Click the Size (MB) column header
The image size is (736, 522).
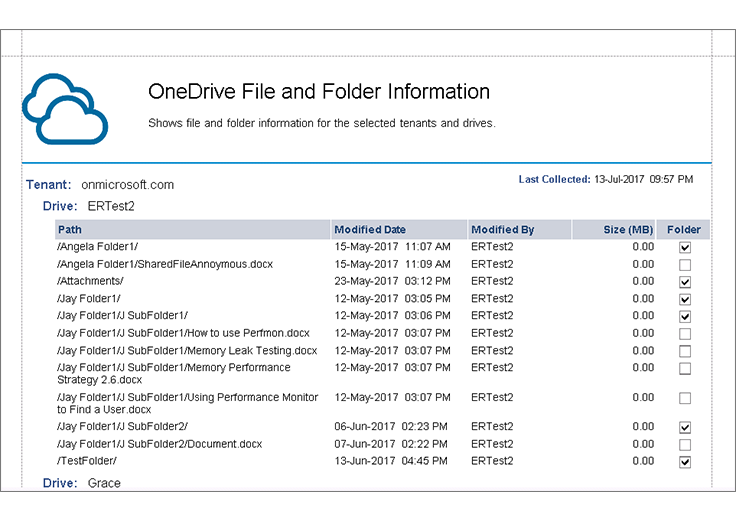click(x=614, y=230)
